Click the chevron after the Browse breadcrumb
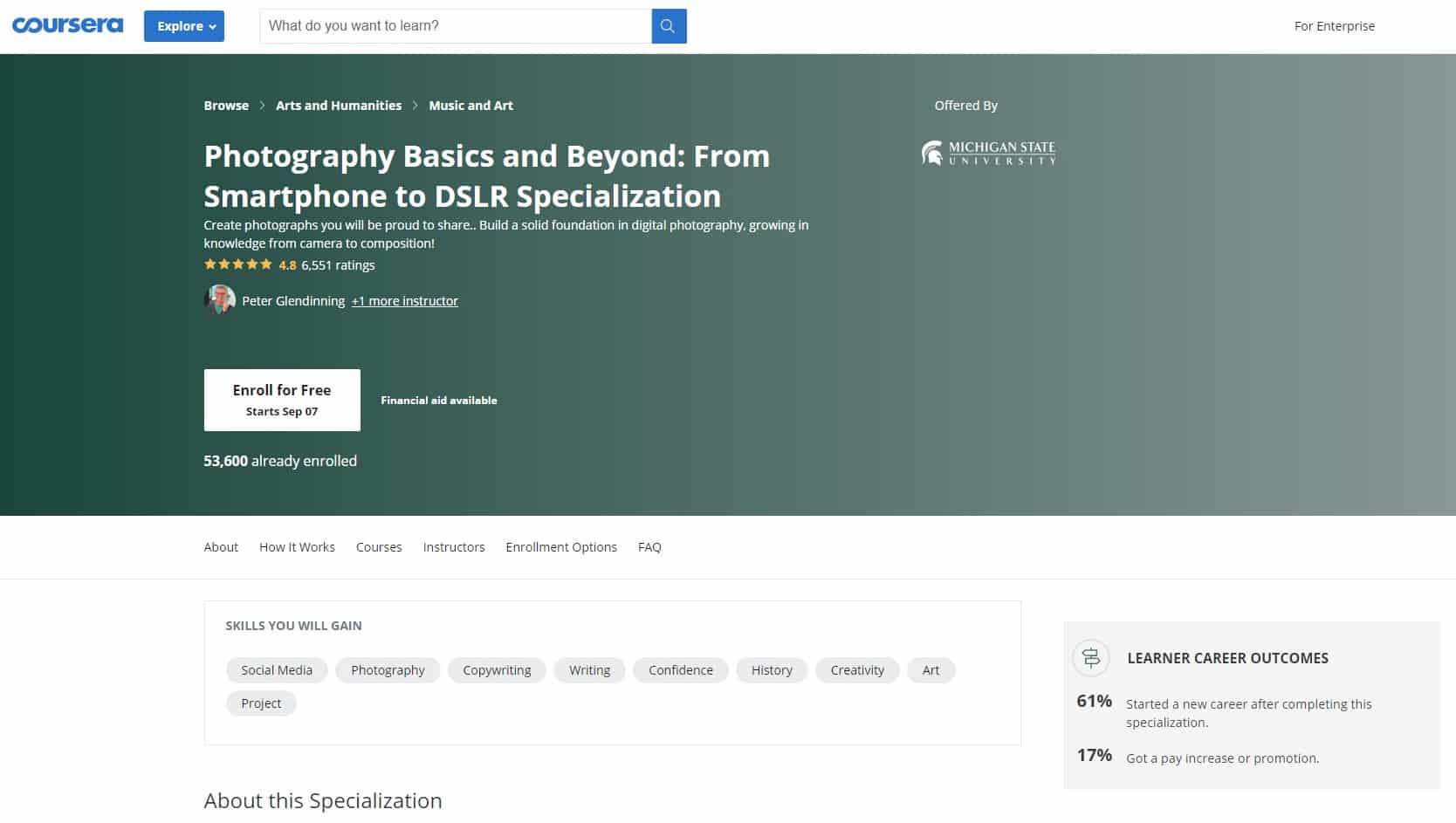 (262, 106)
